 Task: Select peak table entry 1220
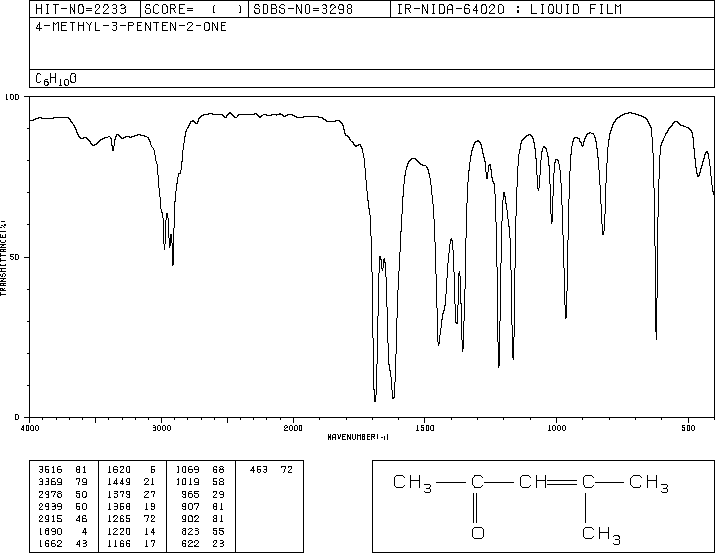132,532
